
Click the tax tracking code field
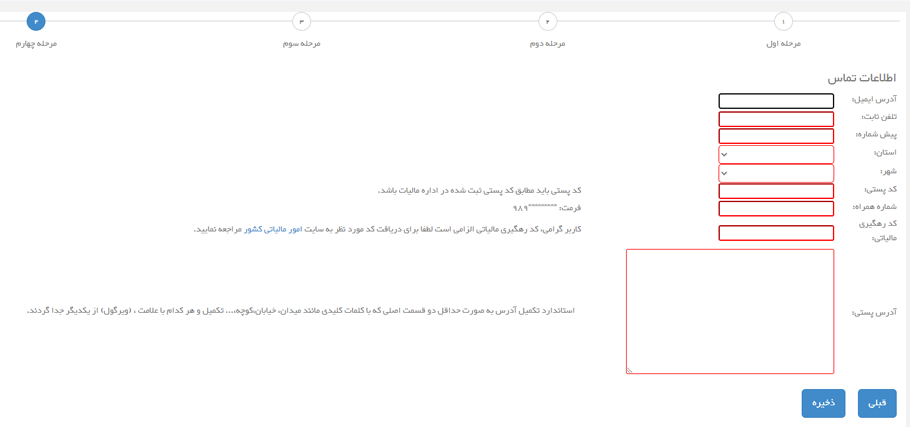[776, 233]
